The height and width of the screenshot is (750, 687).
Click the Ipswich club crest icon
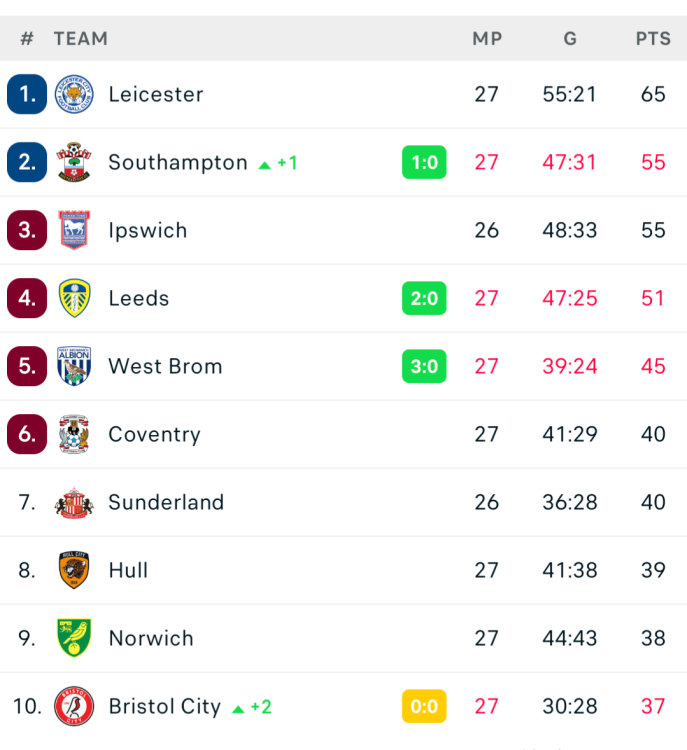click(74, 230)
